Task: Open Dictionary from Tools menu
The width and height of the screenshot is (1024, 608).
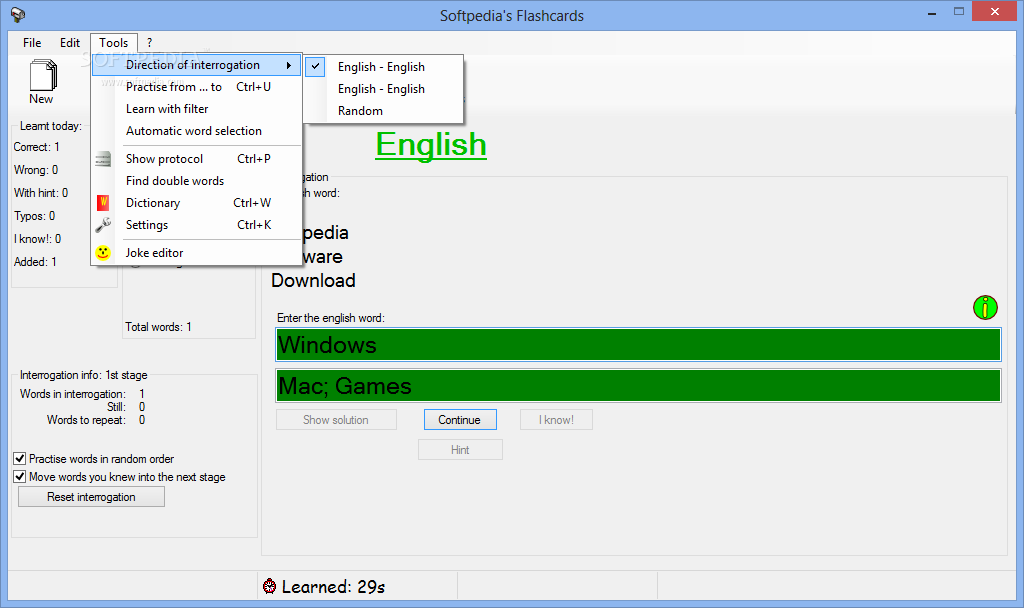Action: pyautogui.click(x=197, y=203)
